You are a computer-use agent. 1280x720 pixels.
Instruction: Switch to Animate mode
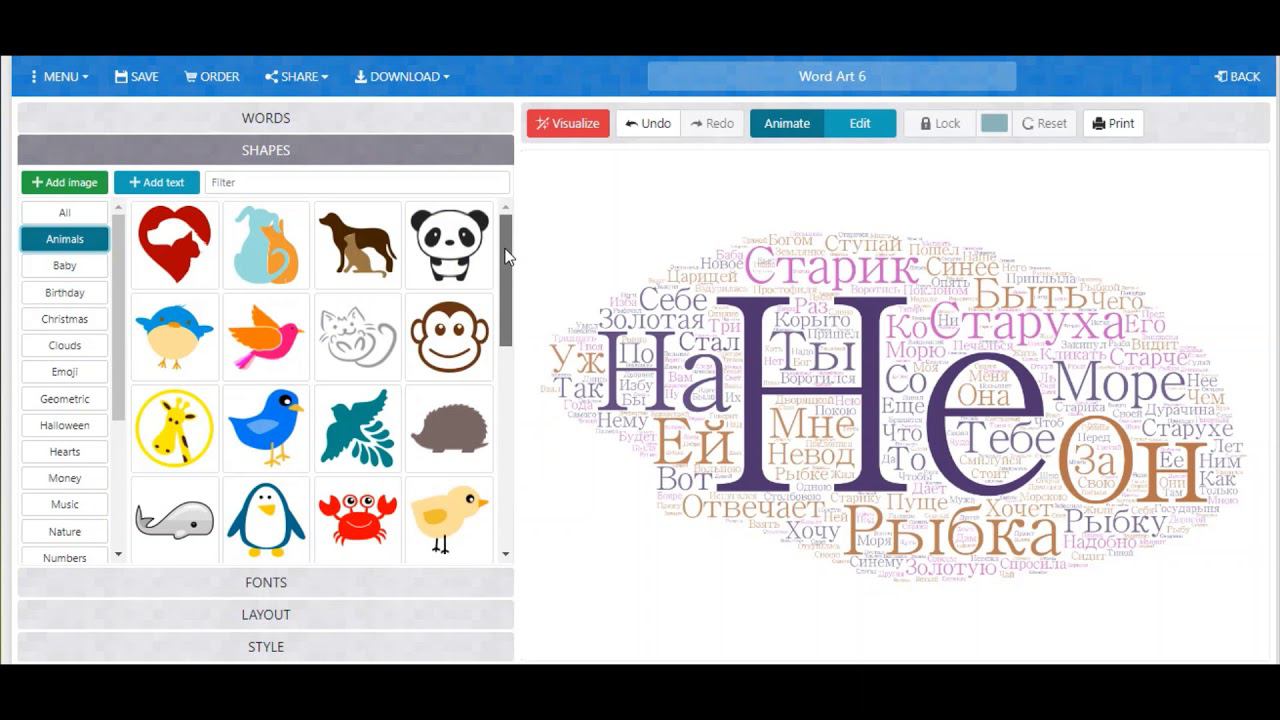click(787, 123)
